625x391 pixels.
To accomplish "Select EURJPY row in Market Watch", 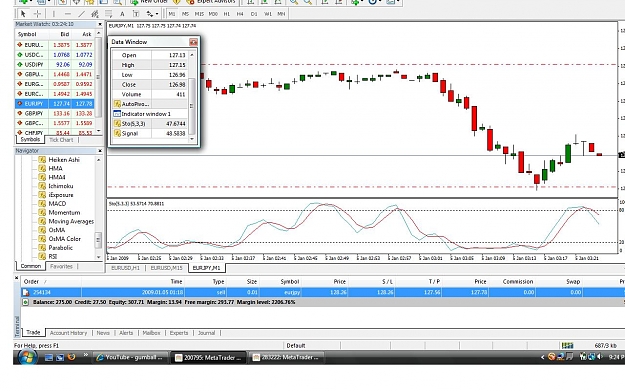I will coord(55,104).
